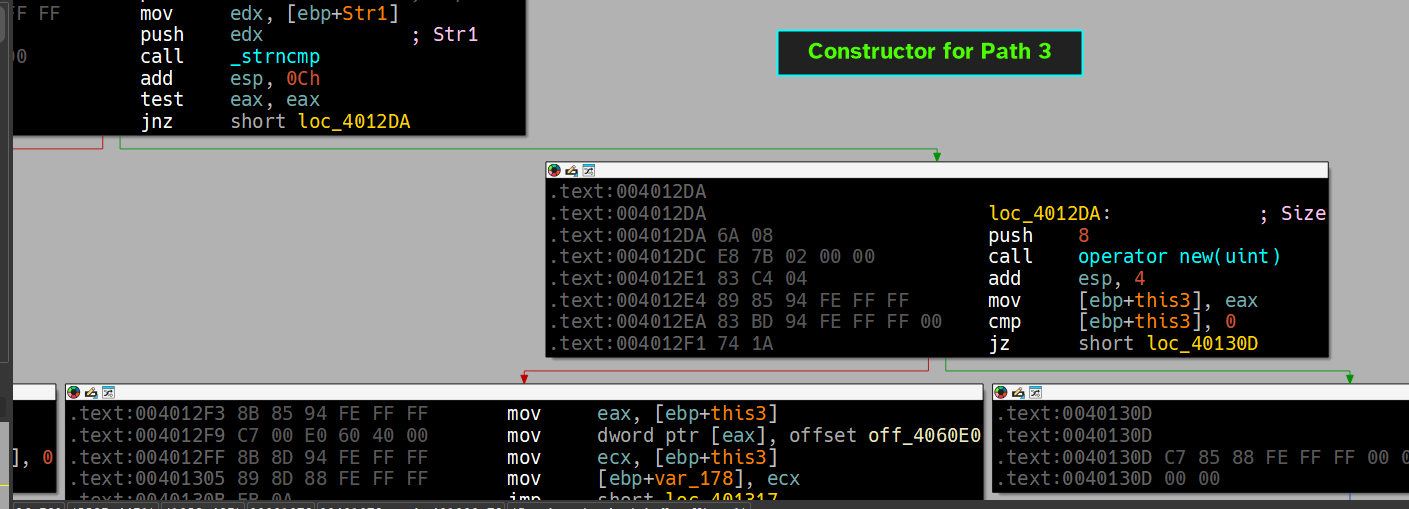The image size is (1409, 509).
Task: Click the group nodes icon on the 0040130D block
Action: (1036, 393)
